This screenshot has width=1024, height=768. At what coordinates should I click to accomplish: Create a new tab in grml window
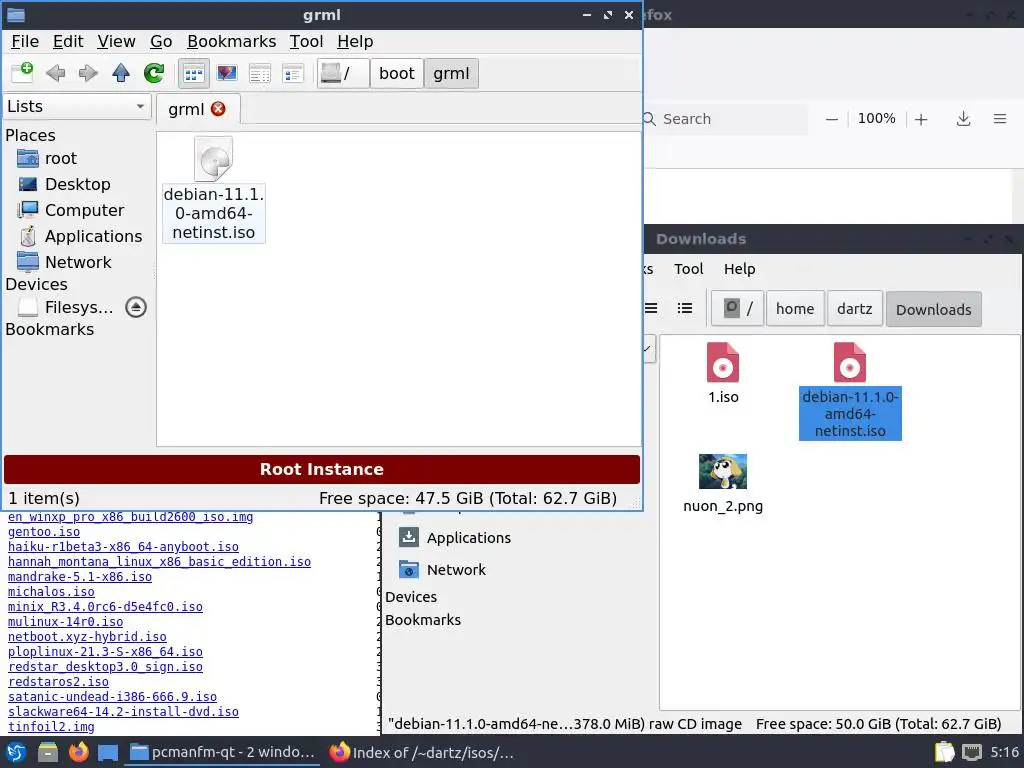tap(22, 72)
